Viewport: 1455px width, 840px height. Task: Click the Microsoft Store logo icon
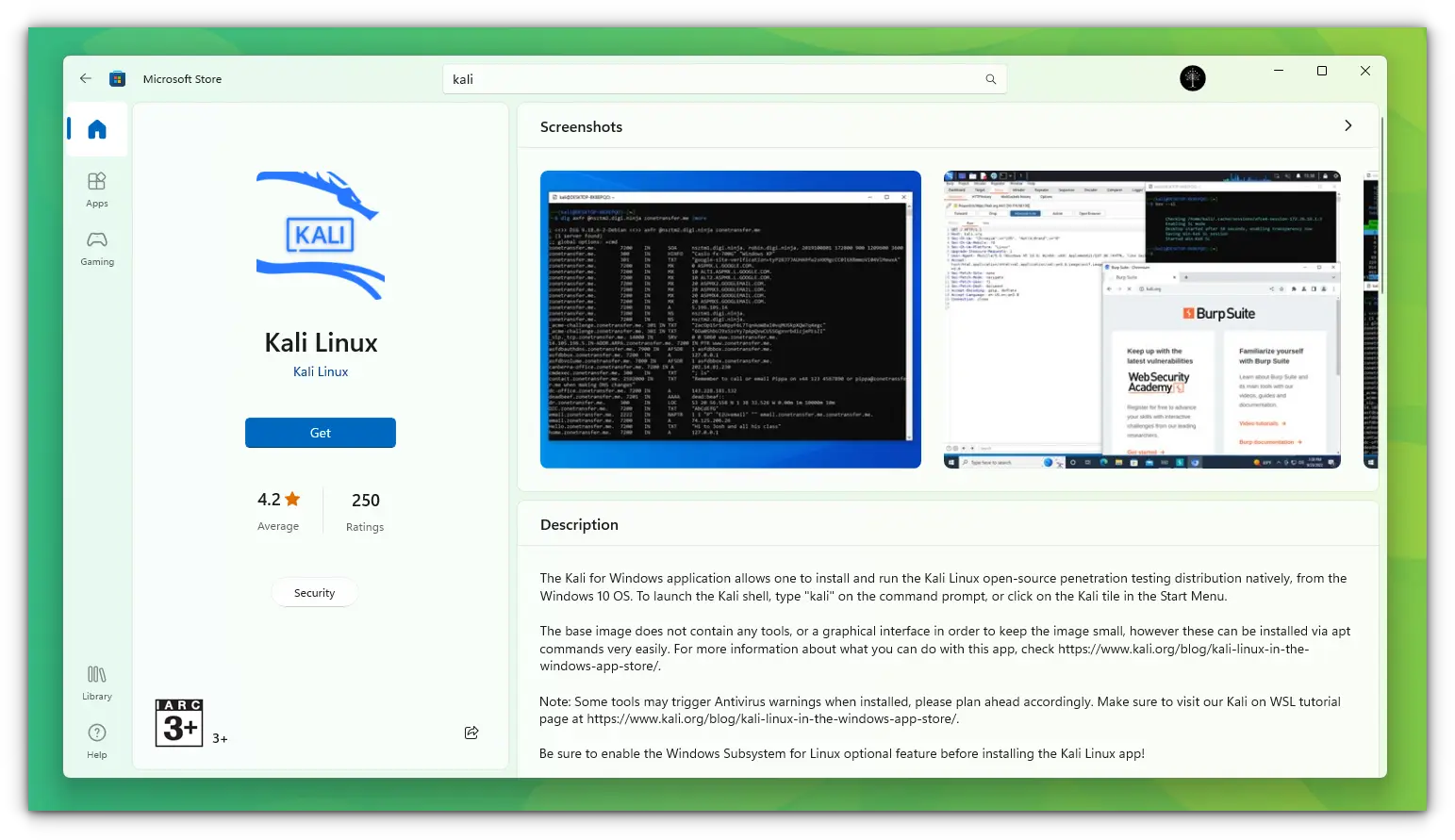tap(117, 79)
